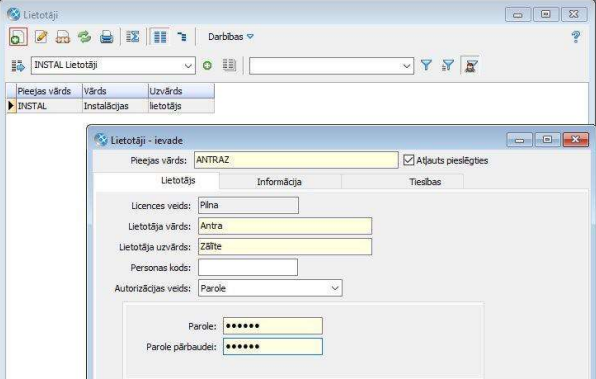Expand the empty filter combo box
Image resolution: width=596 pixels, height=379 pixels.
(x=406, y=66)
